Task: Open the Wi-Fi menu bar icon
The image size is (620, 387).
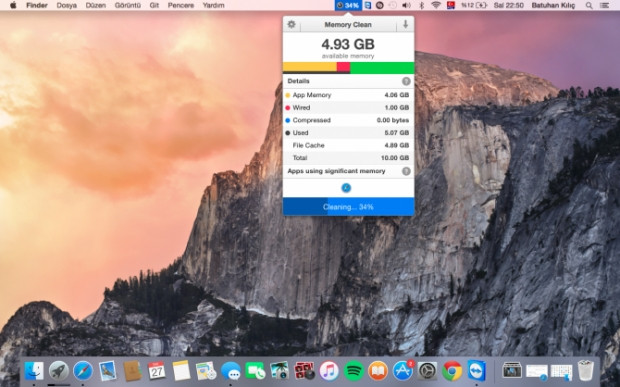Action: coord(436,6)
